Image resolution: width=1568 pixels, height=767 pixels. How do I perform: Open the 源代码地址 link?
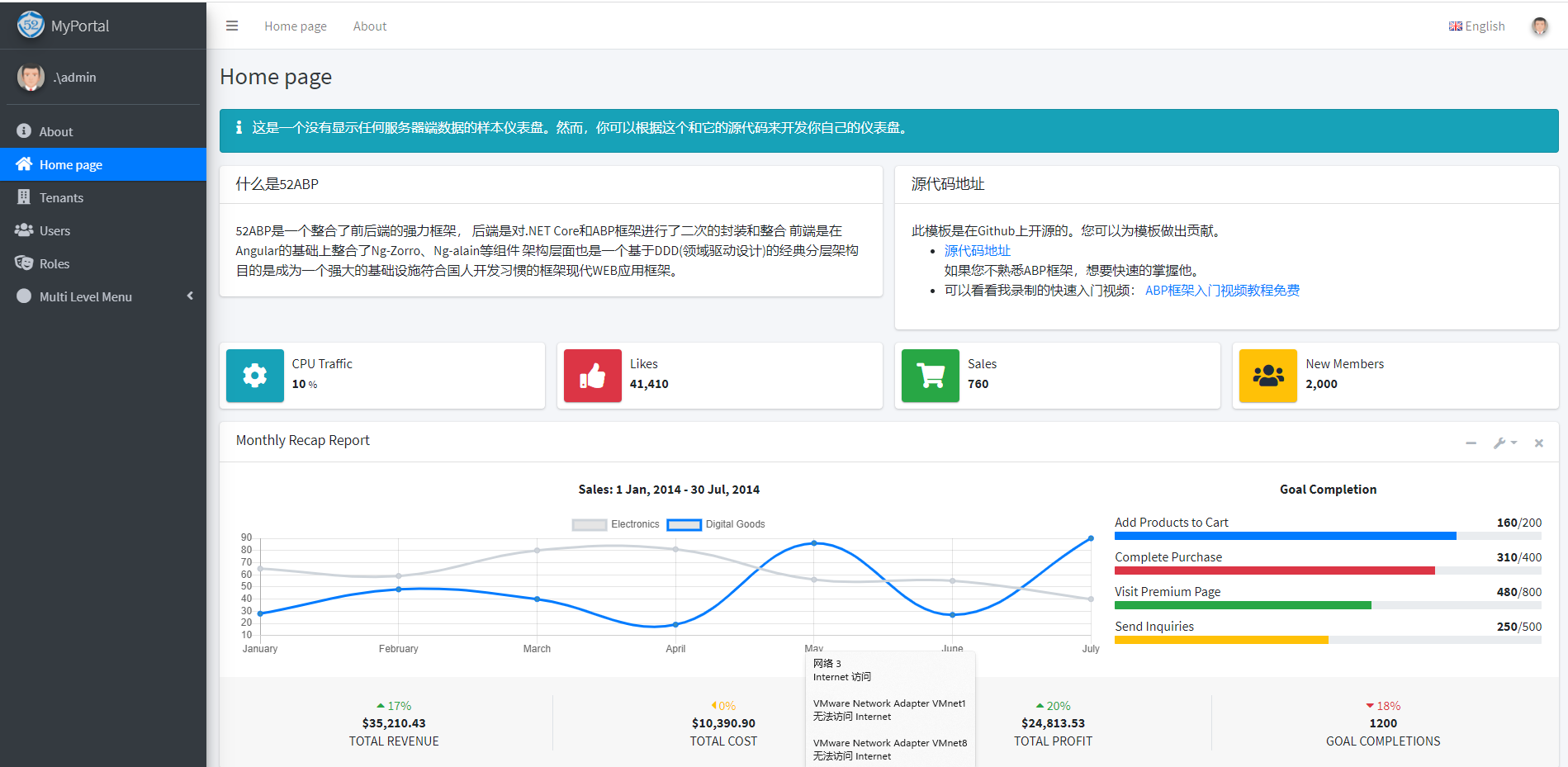pyautogui.click(x=977, y=251)
